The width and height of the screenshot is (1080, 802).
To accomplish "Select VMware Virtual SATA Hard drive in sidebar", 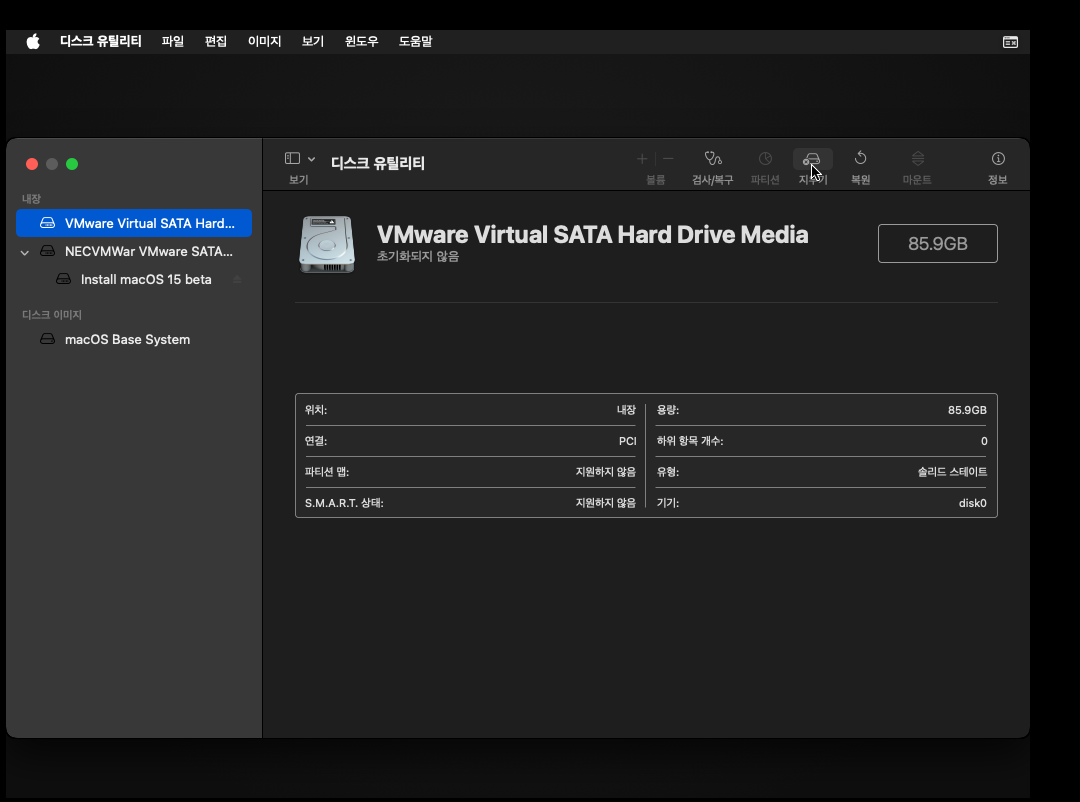I will pyautogui.click(x=134, y=223).
